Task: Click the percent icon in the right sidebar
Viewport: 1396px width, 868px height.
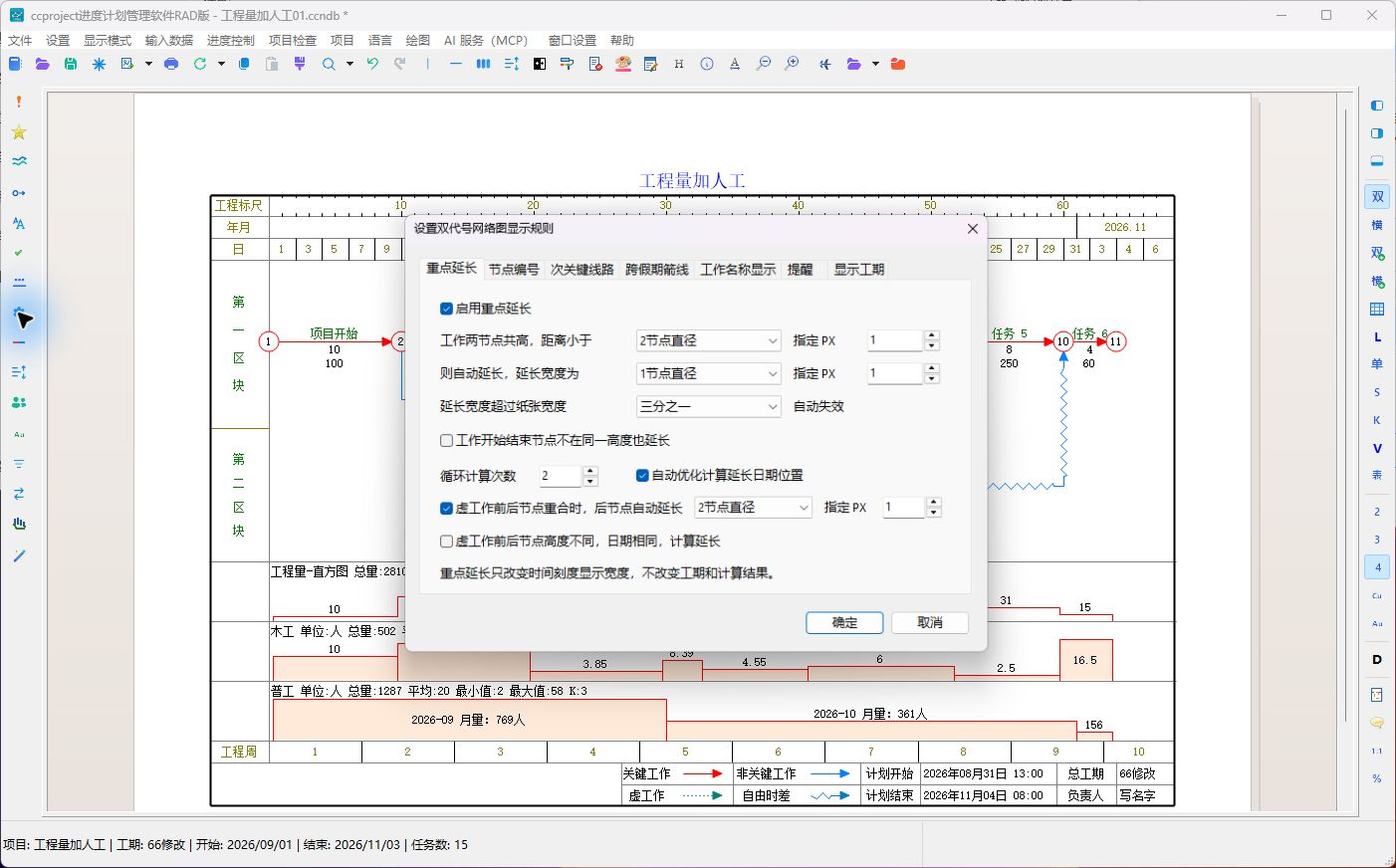Action: click(1377, 778)
